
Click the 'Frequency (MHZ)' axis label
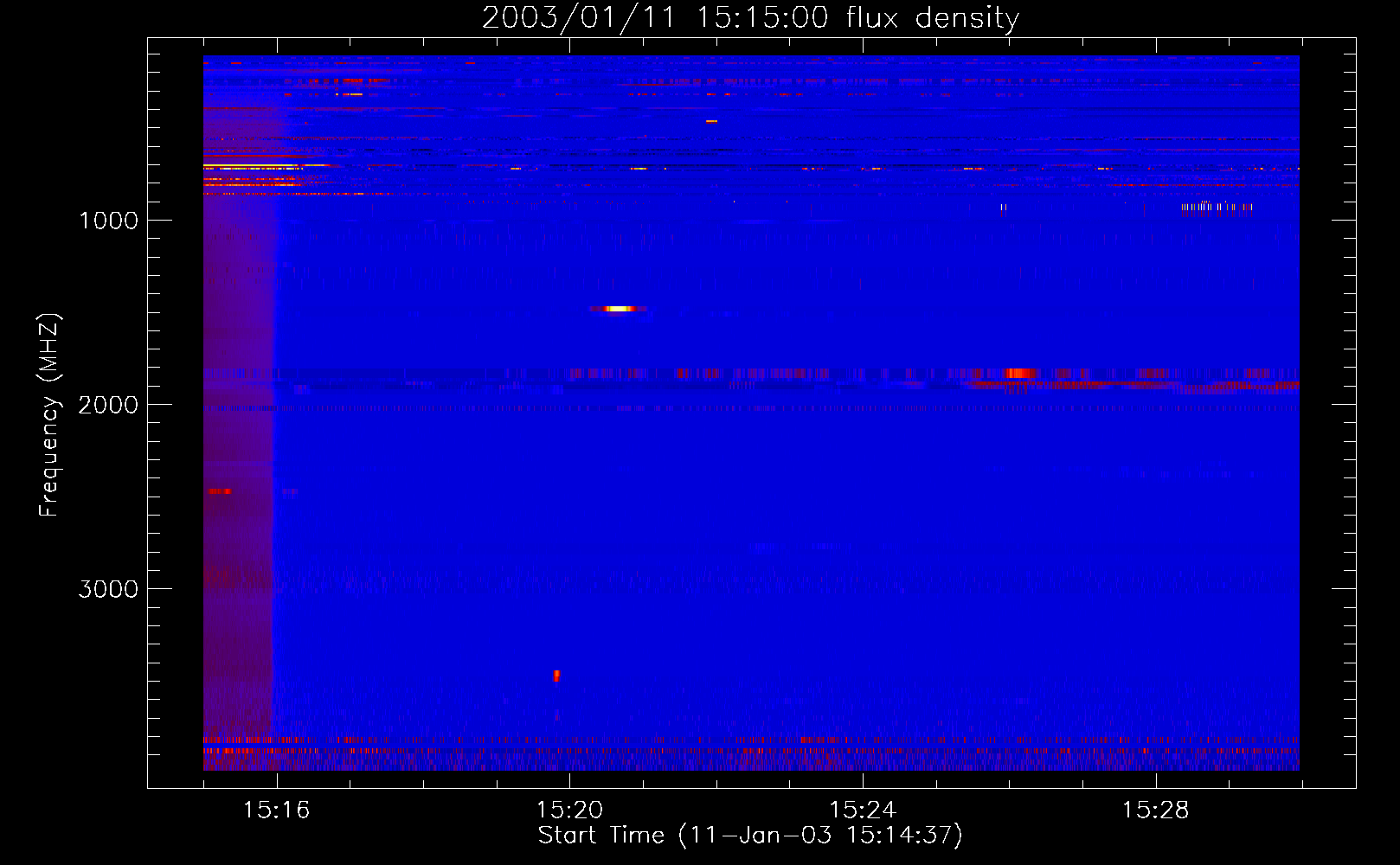coord(49,415)
